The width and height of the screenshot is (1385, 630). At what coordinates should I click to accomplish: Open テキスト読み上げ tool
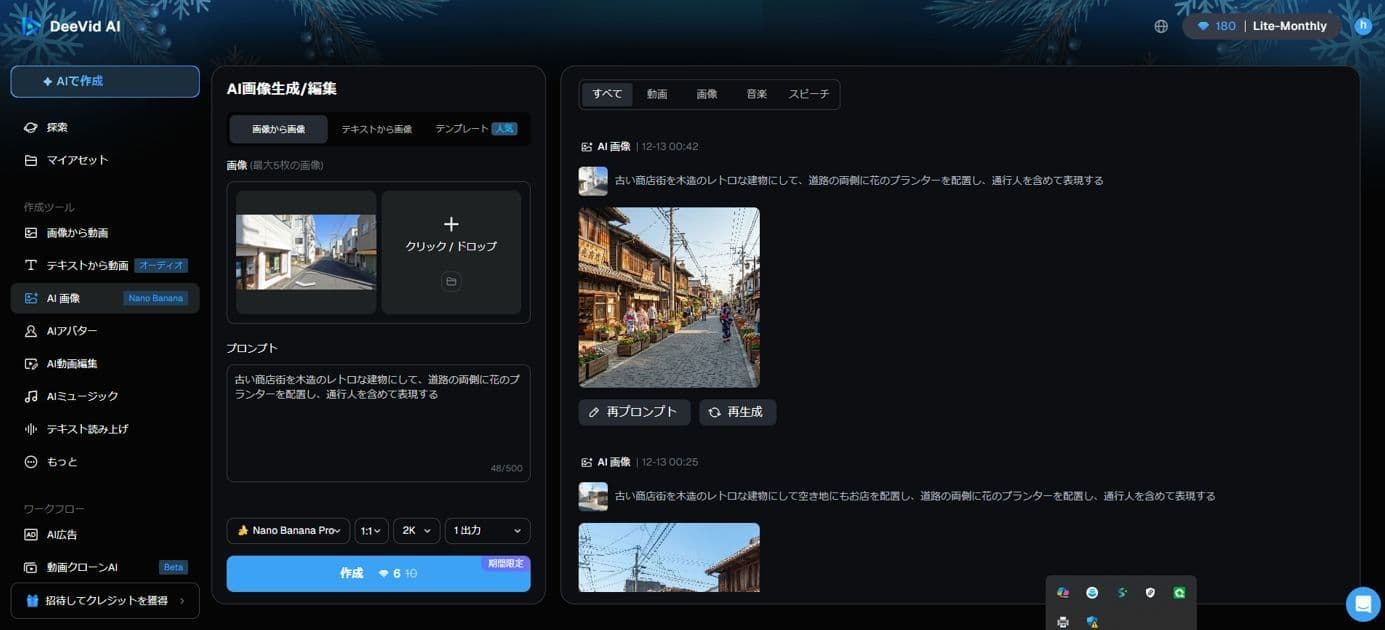tap(87, 429)
